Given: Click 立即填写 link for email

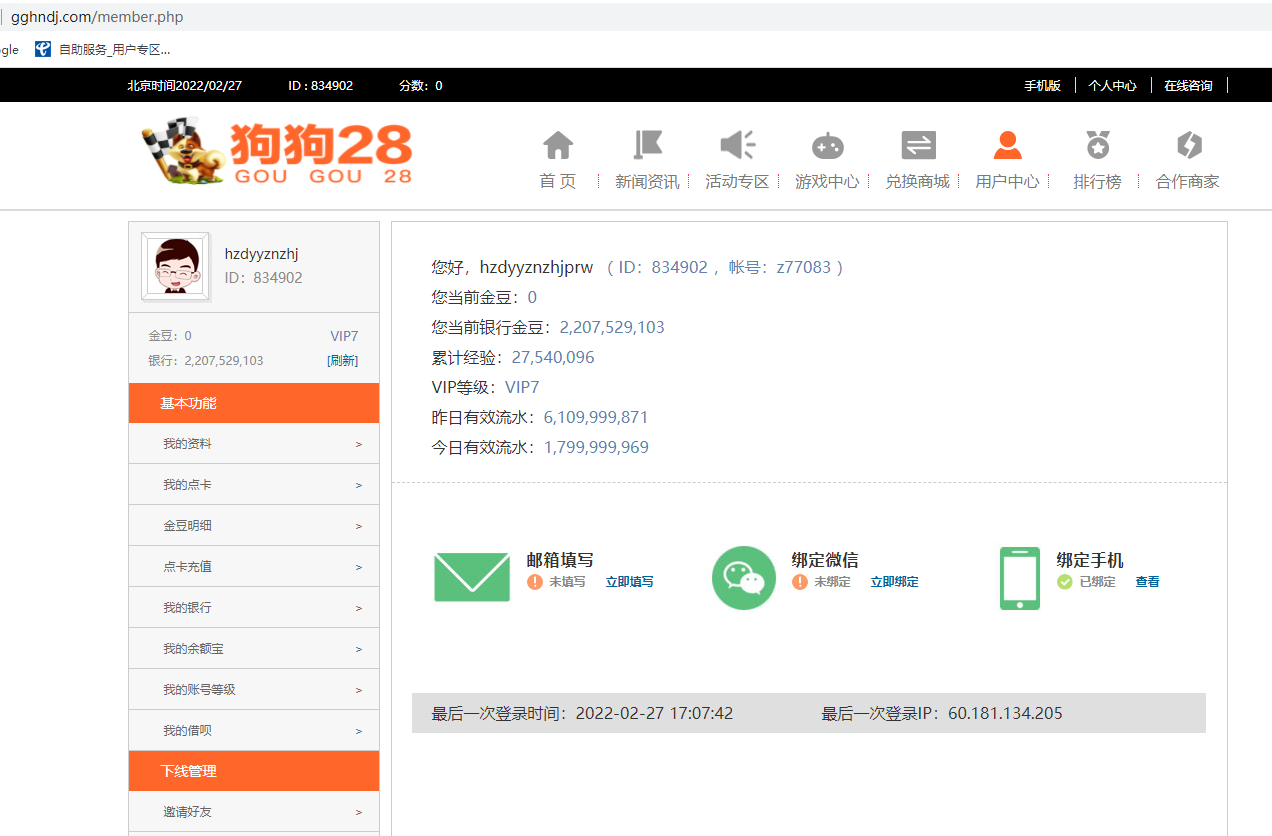Looking at the screenshot, I should (x=629, y=582).
